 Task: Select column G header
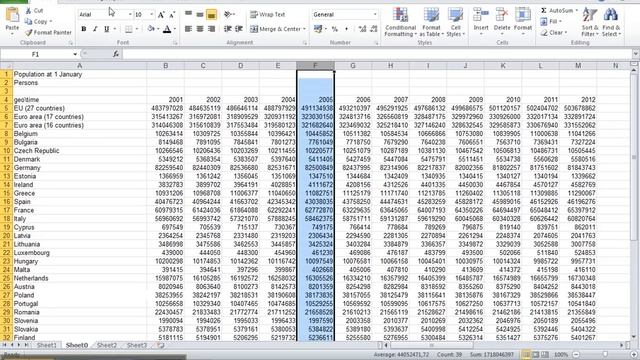(x=353, y=66)
